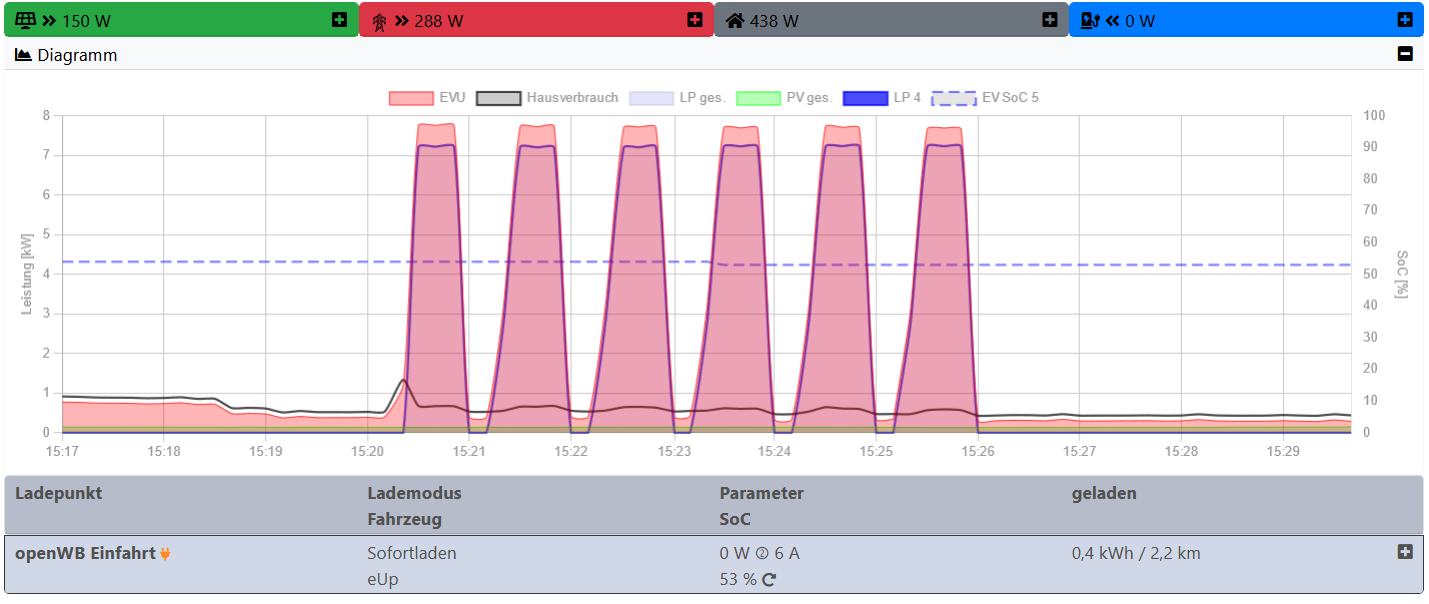This screenshot has width=1429, height=604.
Task: Expand the red grid 288 W panel
Action: (x=695, y=20)
